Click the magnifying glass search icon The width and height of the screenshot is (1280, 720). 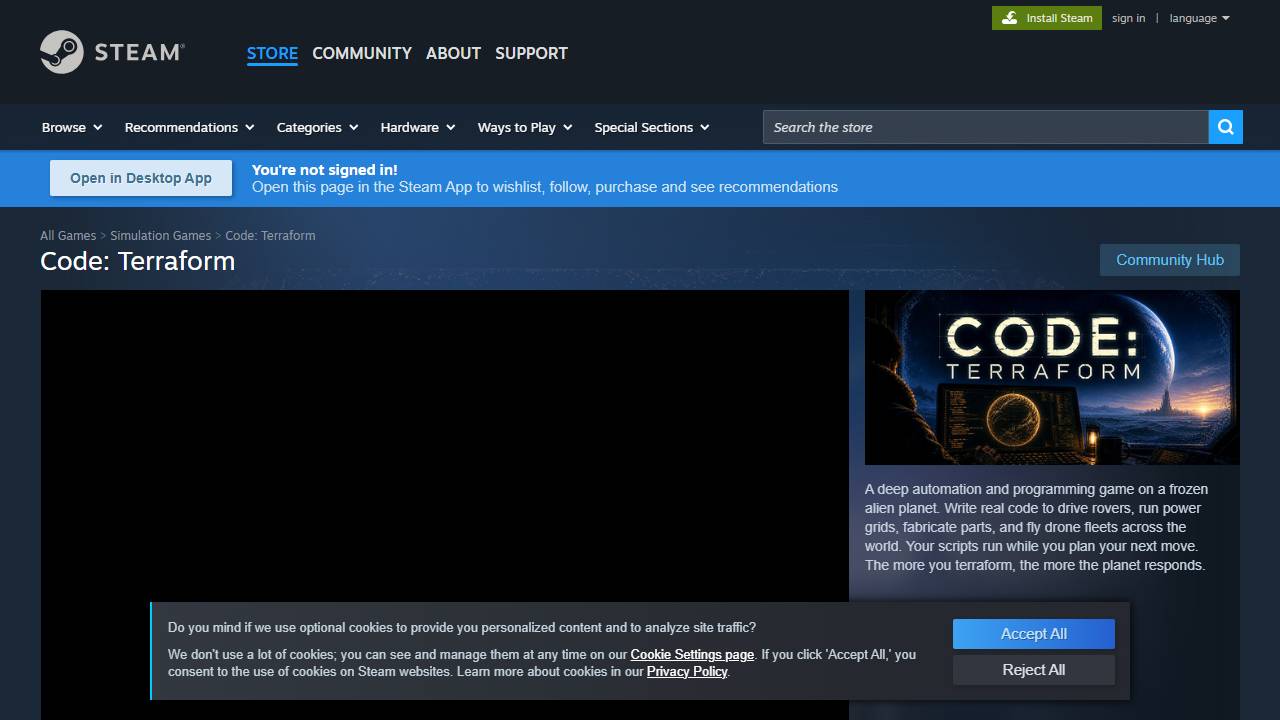point(1226,127)
